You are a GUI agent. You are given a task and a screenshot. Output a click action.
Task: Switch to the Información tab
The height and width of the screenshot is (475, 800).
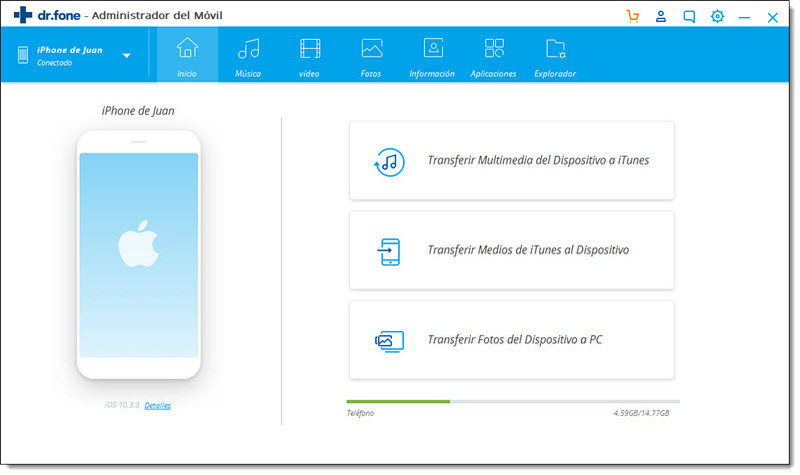coord(432,55)
